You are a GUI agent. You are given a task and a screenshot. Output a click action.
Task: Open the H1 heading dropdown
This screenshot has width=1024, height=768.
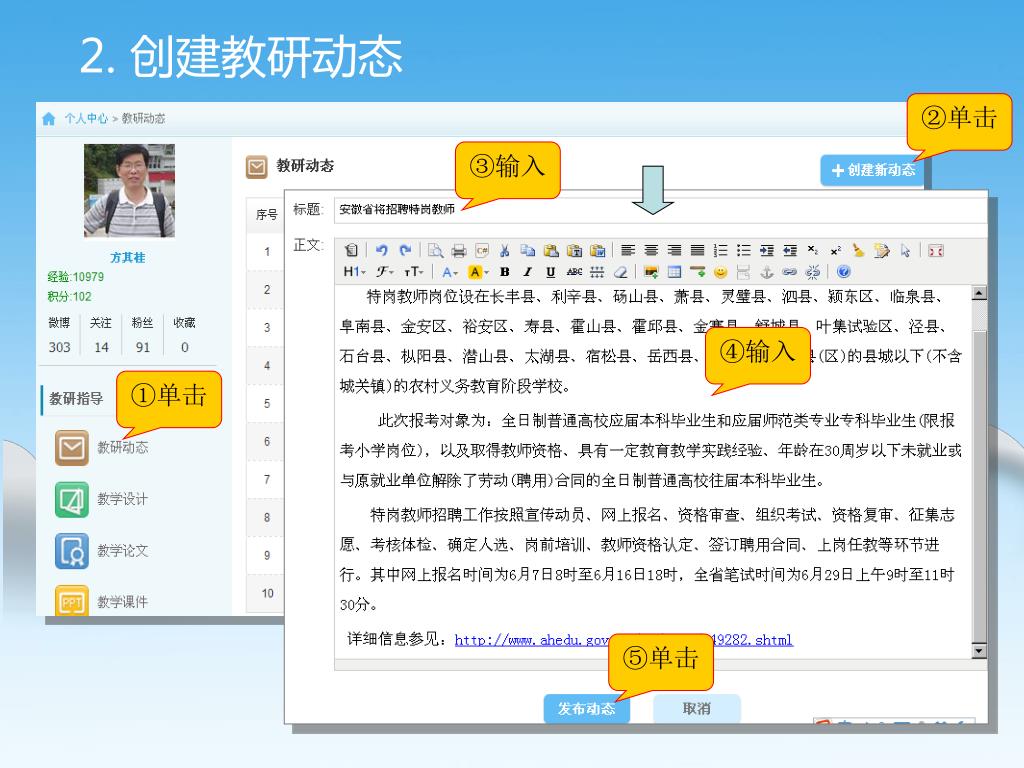[x=355, y=272]
